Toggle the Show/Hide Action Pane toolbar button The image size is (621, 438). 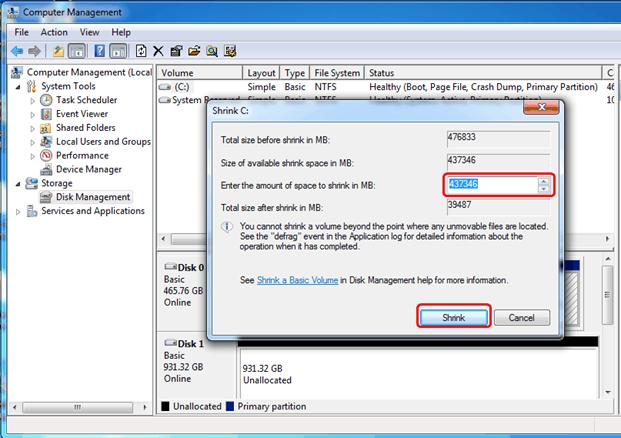(x=118, y=51)
